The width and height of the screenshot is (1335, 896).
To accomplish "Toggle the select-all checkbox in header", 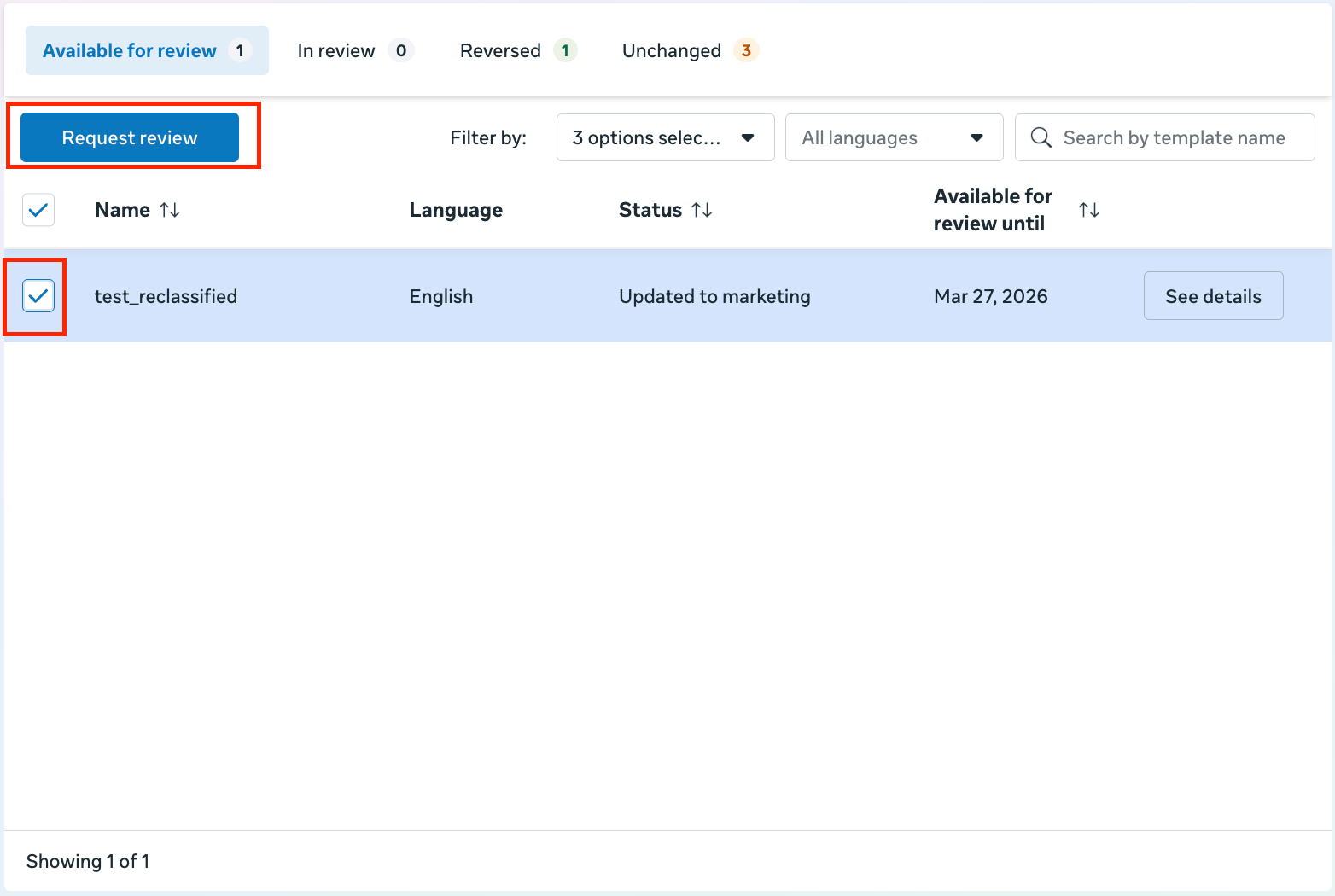I will click(x=38, y=210).
